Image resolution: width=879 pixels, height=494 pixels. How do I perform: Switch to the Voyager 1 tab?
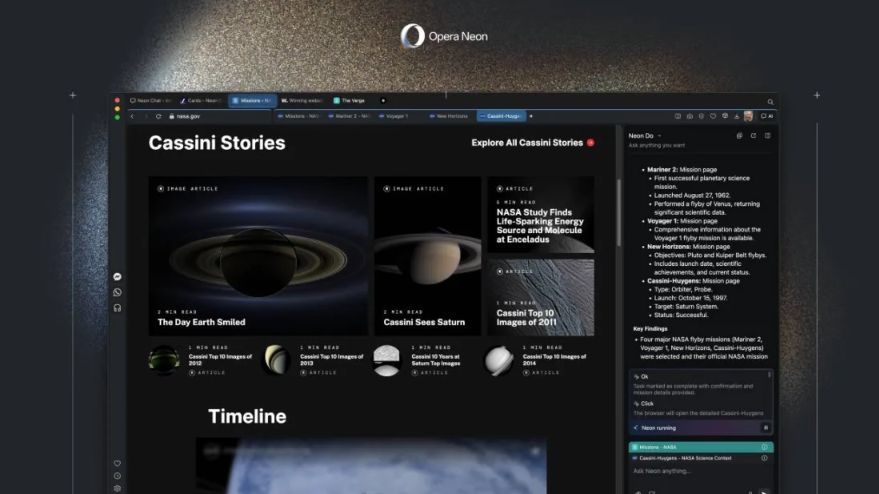pyautogui.click(x=397, y=116)
